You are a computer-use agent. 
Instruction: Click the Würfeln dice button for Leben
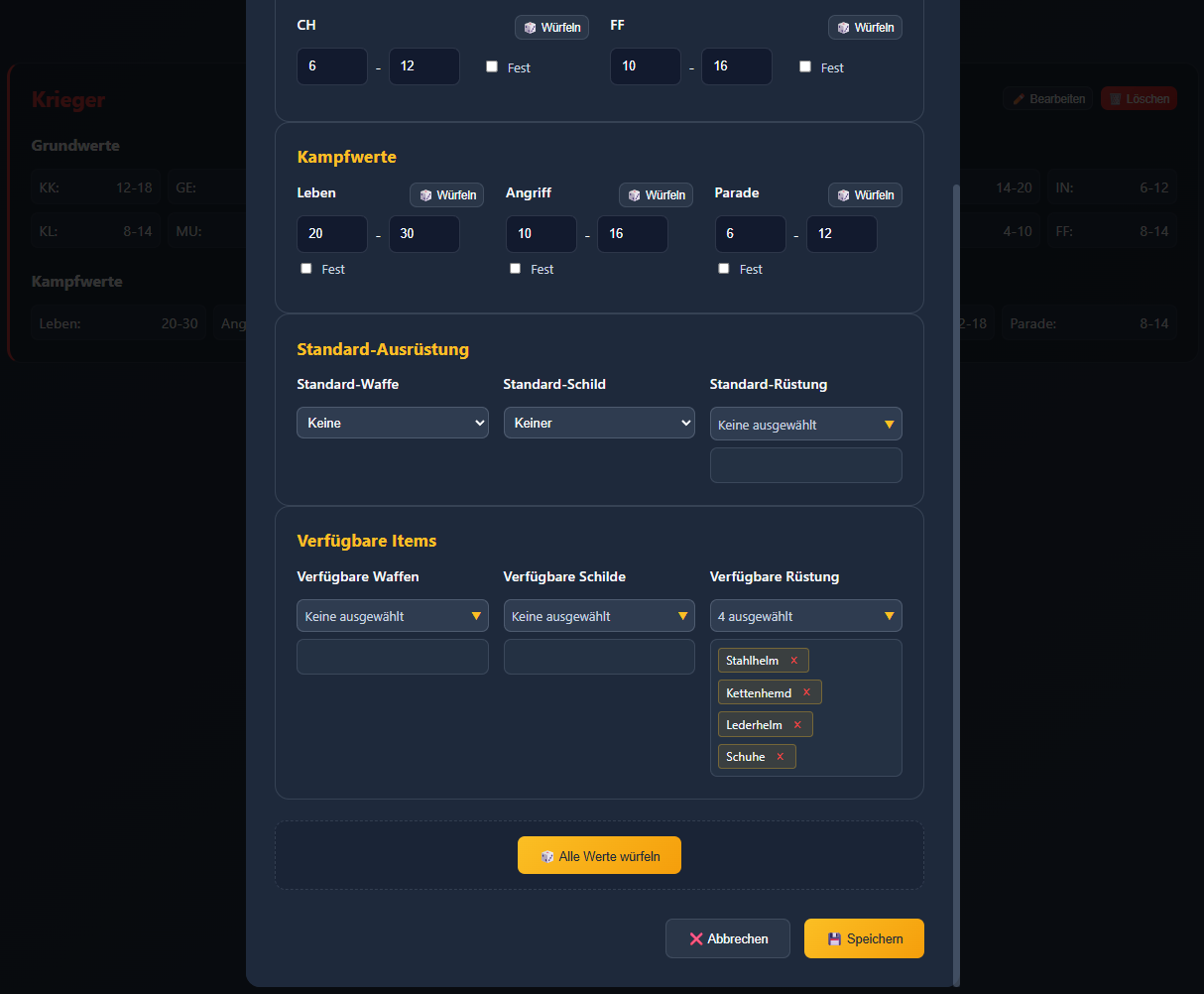pos(447,195)
